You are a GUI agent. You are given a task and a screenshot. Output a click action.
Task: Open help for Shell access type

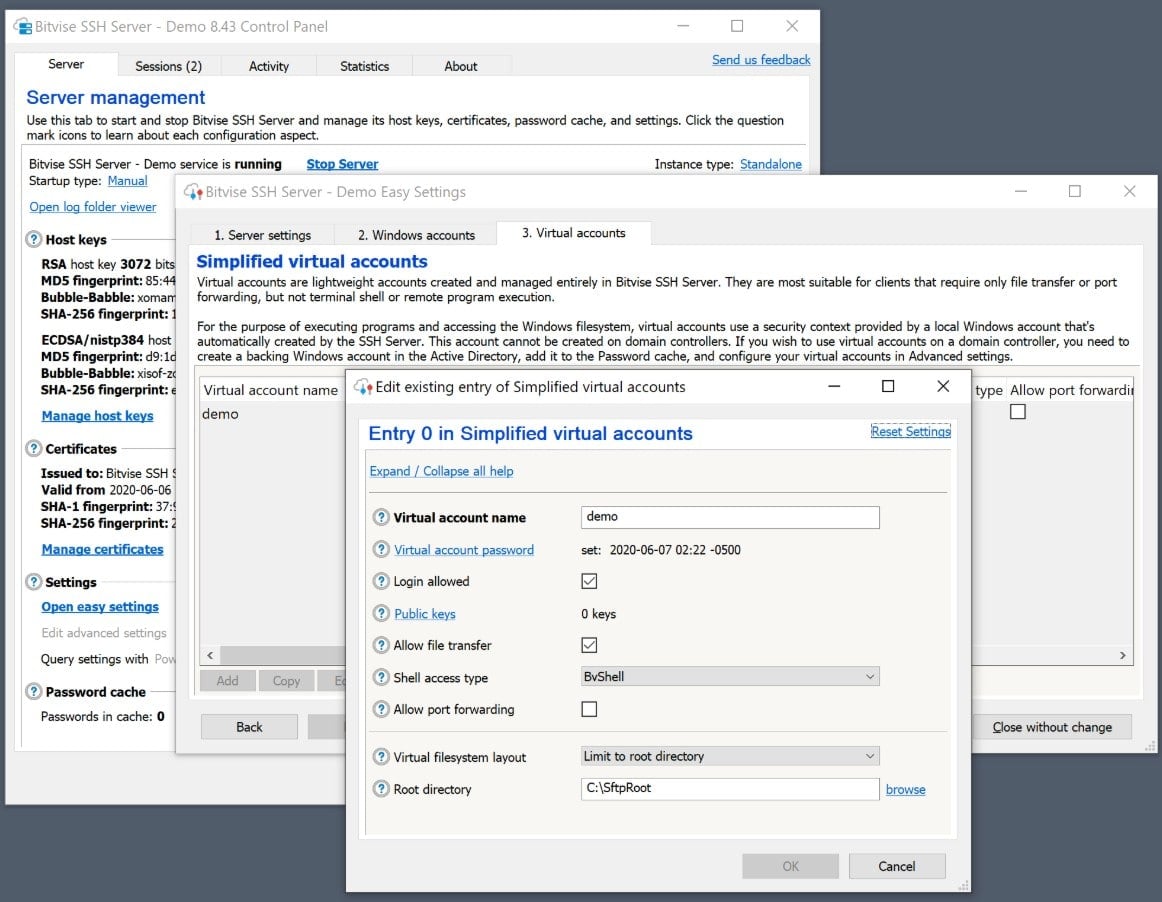tap(381, 677)
